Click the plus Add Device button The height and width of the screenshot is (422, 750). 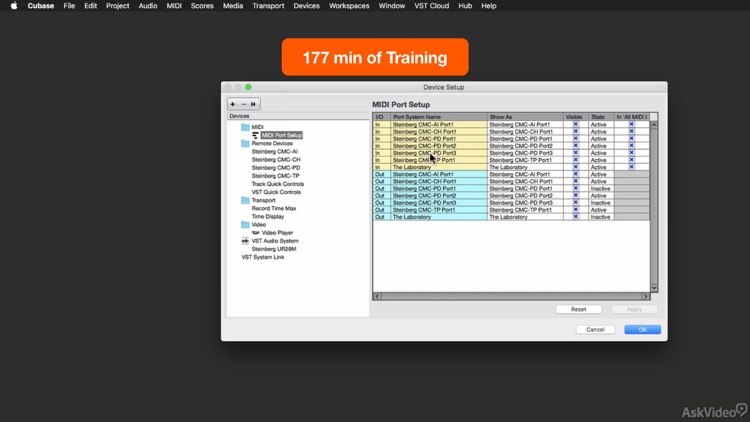232,104
